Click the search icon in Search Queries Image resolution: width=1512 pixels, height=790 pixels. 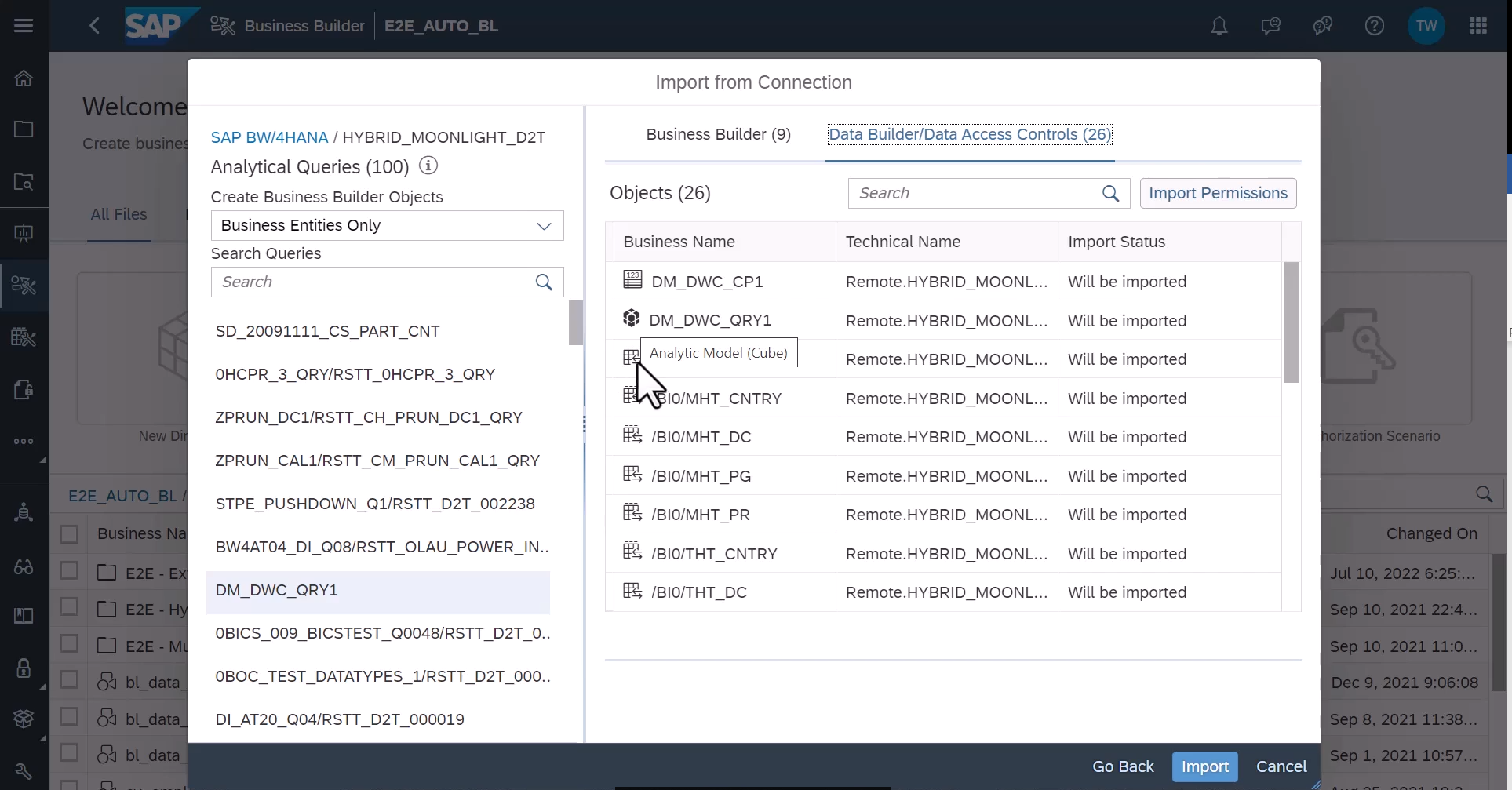(x=544, y=282)
